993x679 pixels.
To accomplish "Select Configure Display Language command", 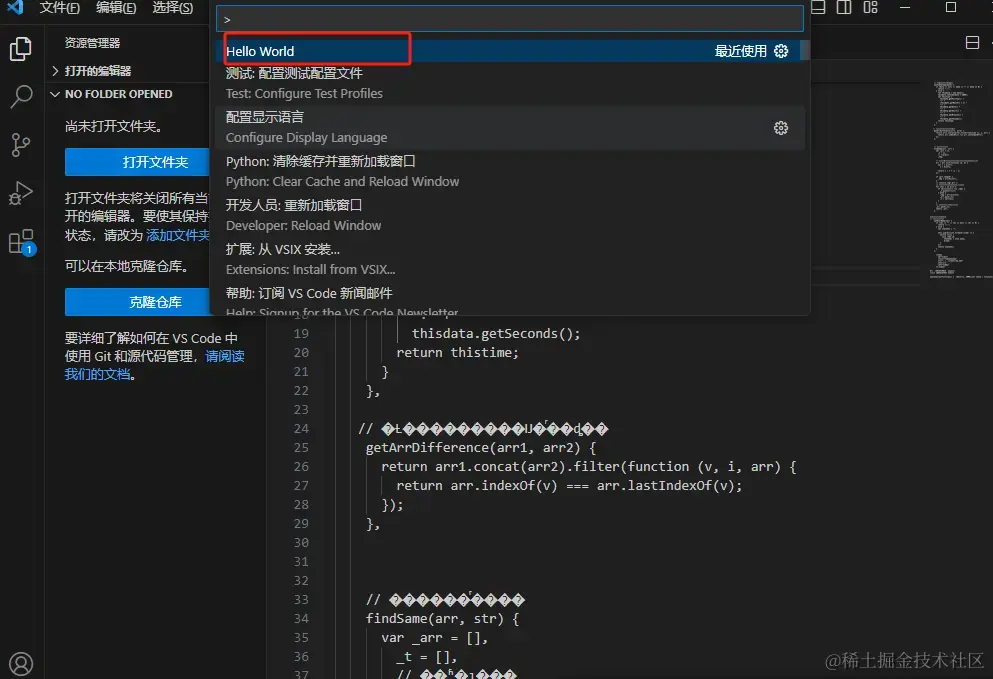I will tap(510, 127).
